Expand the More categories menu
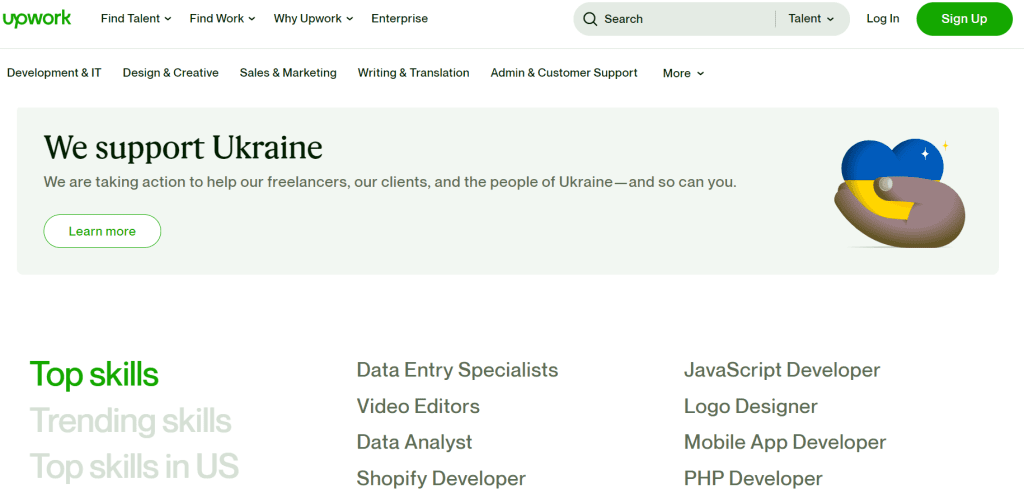Screen dimensions: 1024x493 pyautogui.click(x=683, y=73)
